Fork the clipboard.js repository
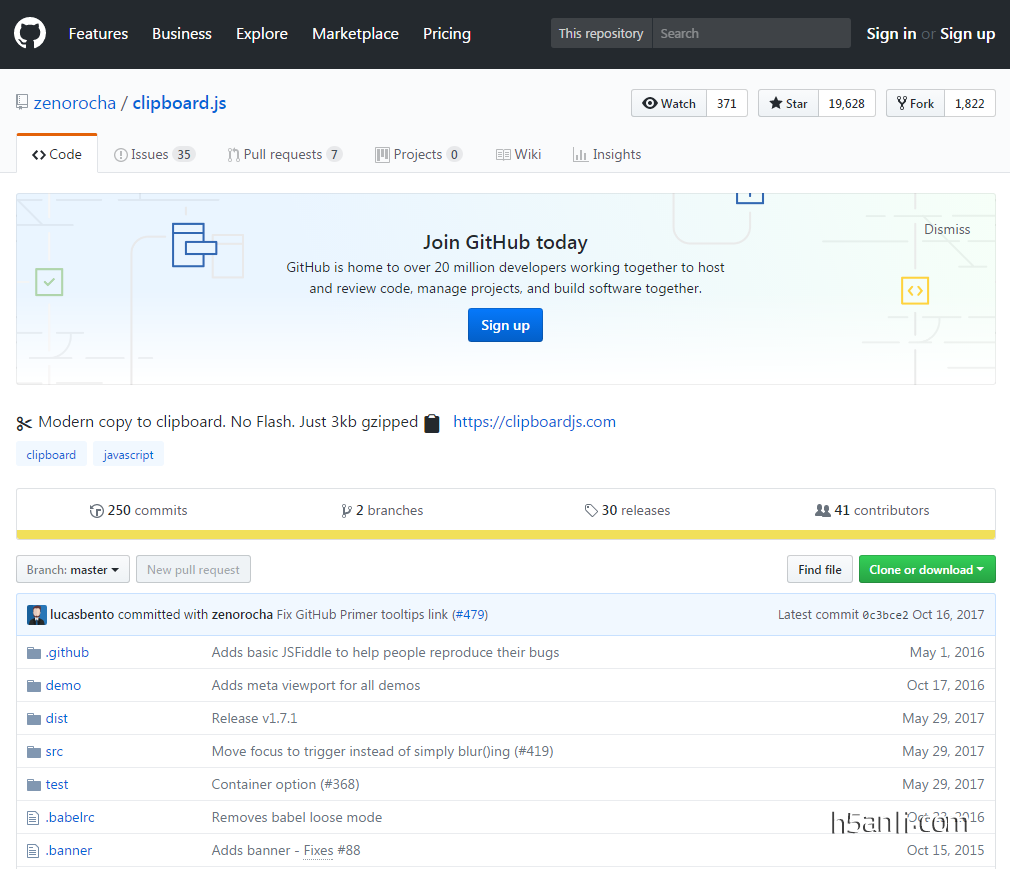Screen dimensions: 1010x869 point(915,103)
